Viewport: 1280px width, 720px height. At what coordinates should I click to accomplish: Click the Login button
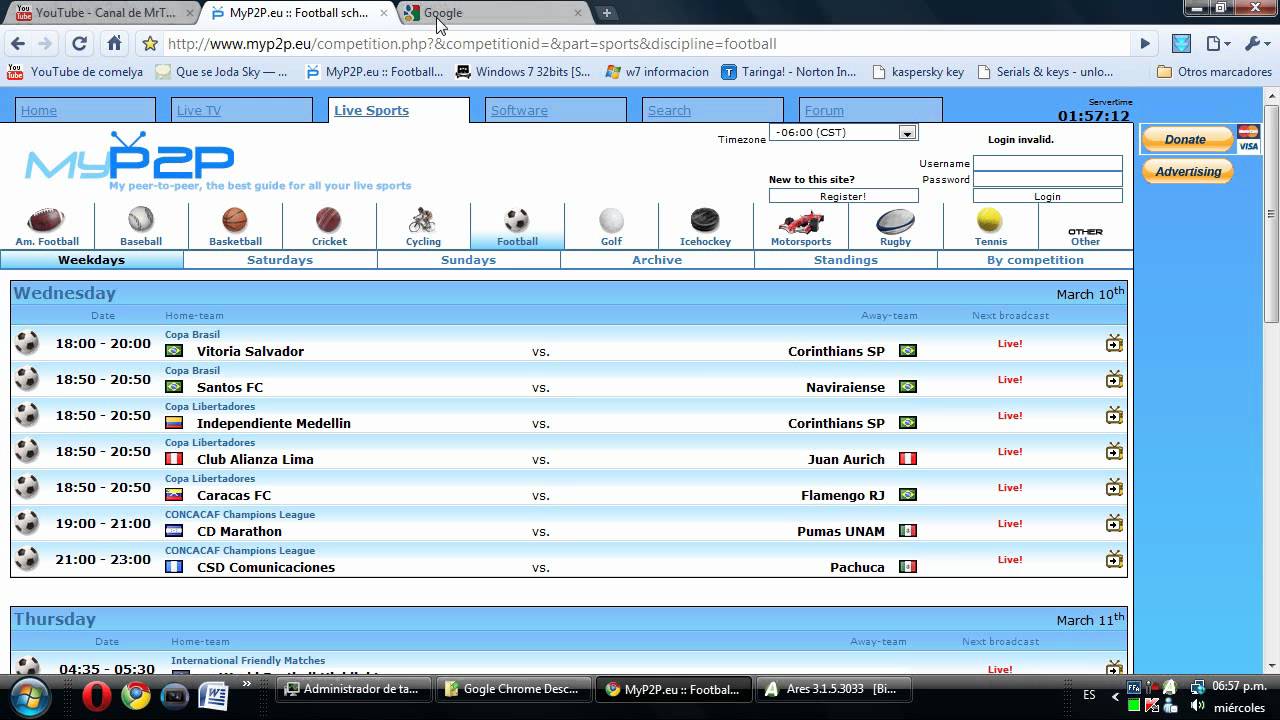click(1047, 196)
